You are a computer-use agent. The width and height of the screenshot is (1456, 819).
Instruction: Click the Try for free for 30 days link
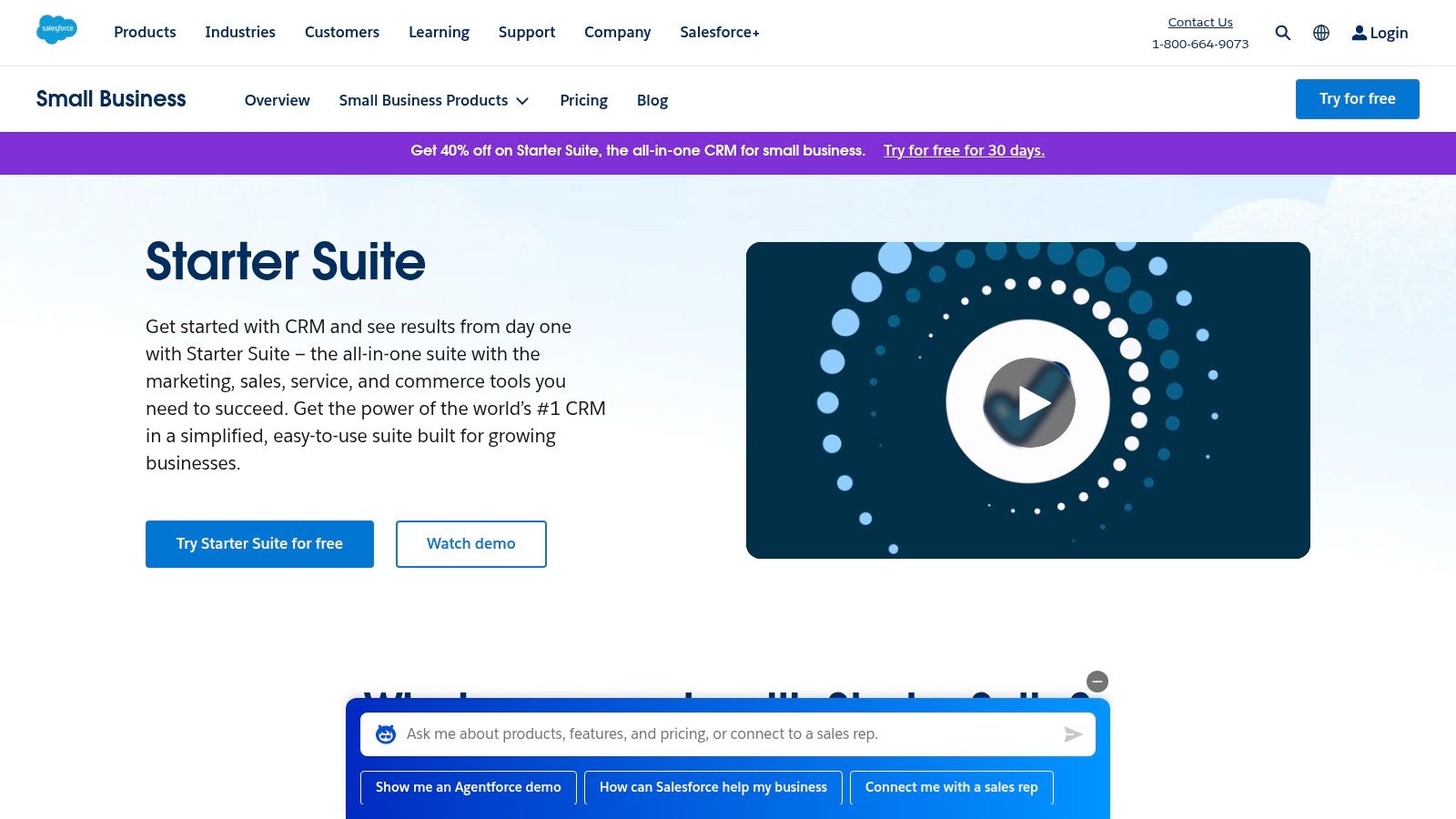tap(964, 150)
